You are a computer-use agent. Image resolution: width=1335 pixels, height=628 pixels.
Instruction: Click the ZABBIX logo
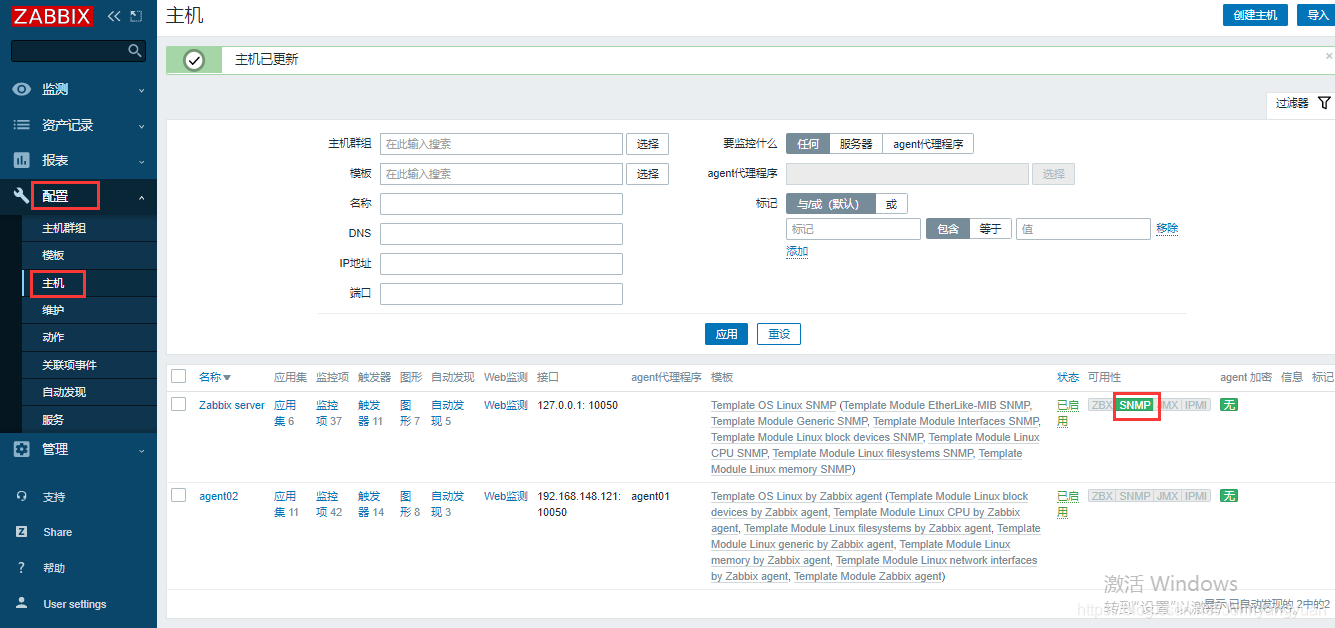[52, 16]
